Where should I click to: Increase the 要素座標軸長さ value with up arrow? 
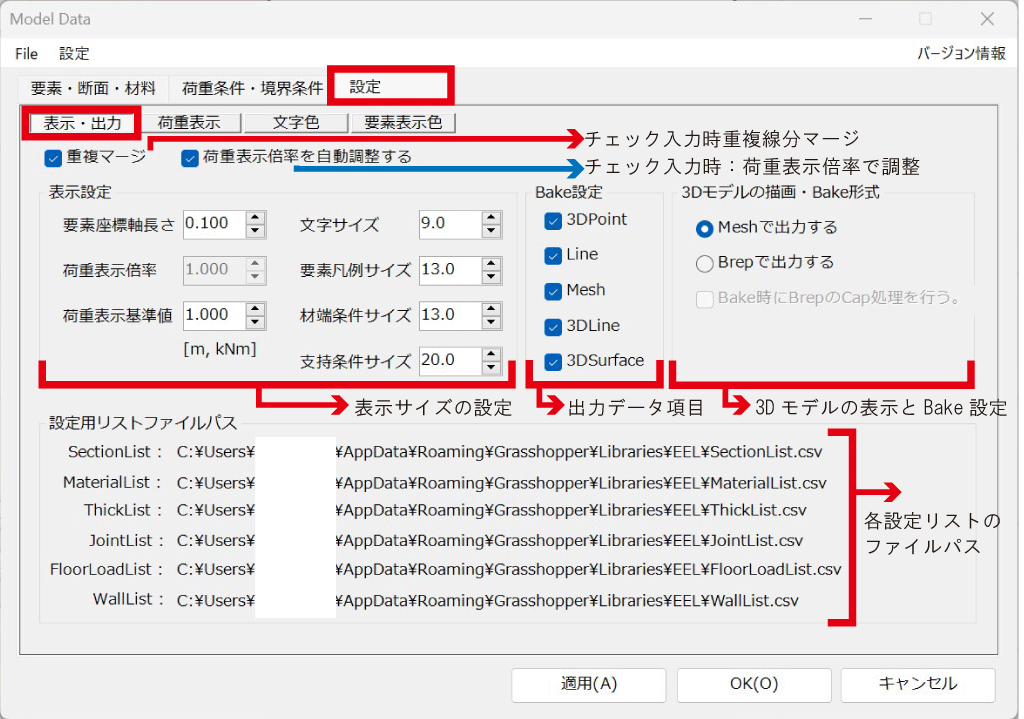click(x=255, y=218)
